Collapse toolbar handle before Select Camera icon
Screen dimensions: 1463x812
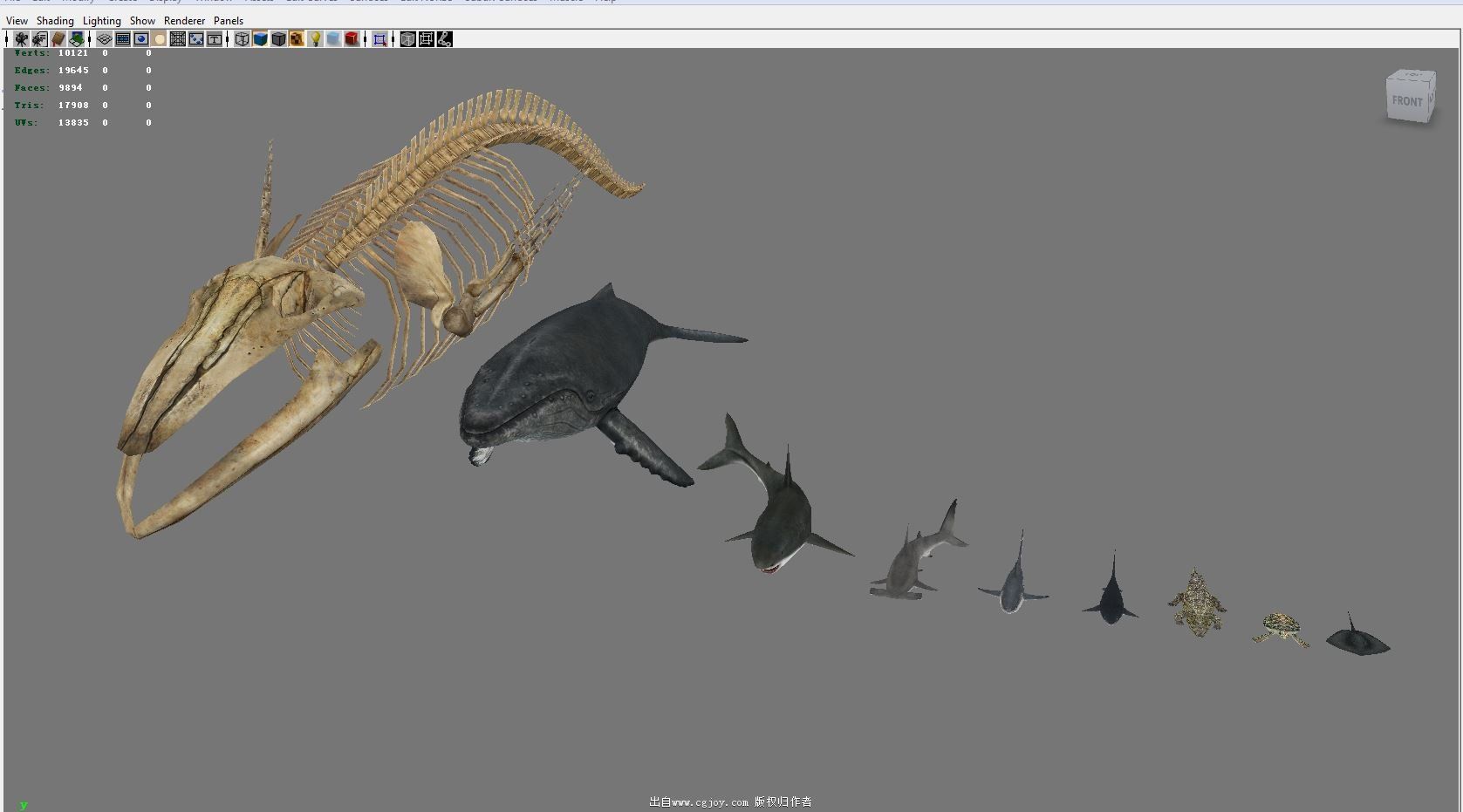click(8, 39)
